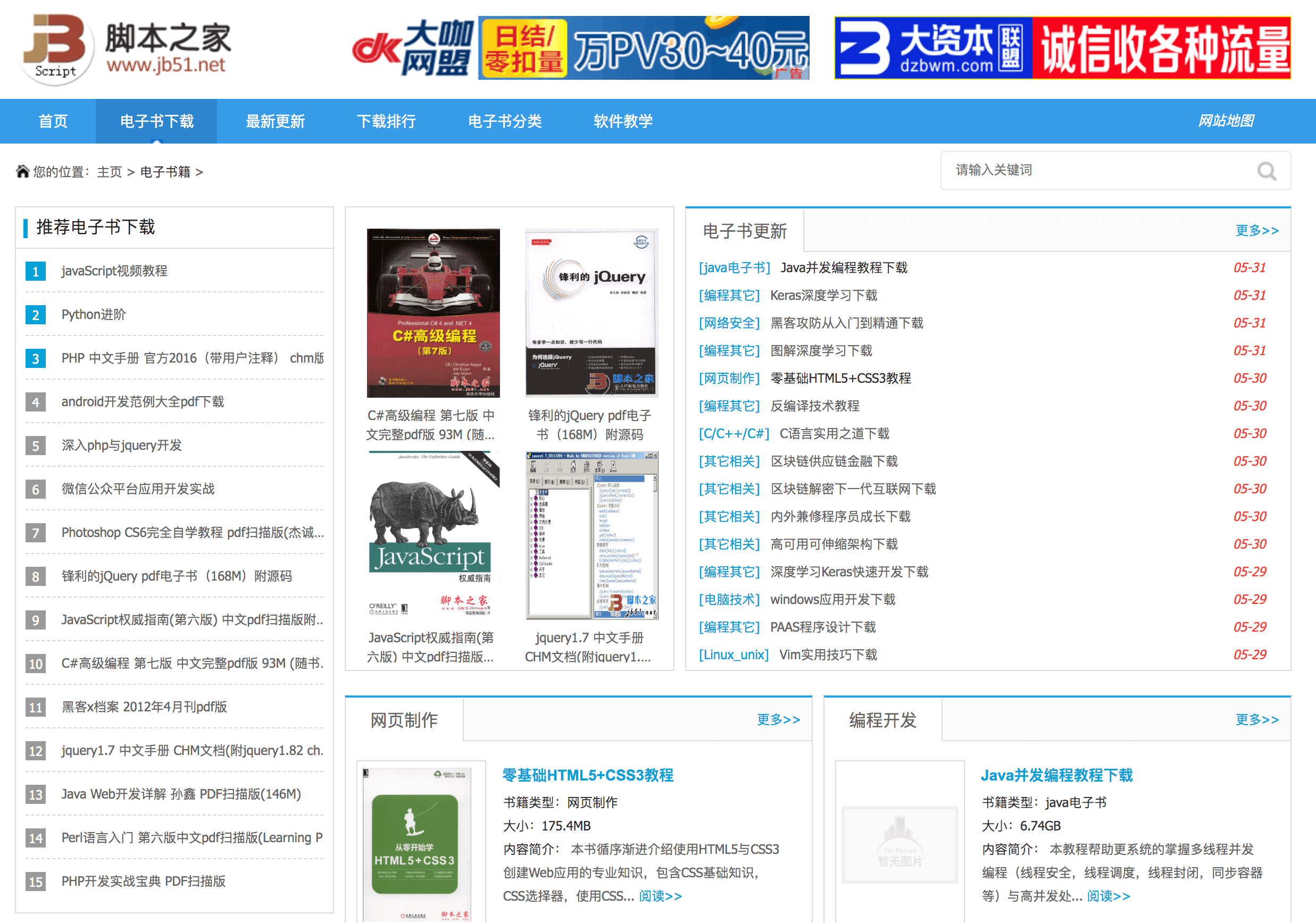Viewport: 1316px width, 923px height.
Task: Open the 锋利的jQuery book cover image
Action: 591,313
